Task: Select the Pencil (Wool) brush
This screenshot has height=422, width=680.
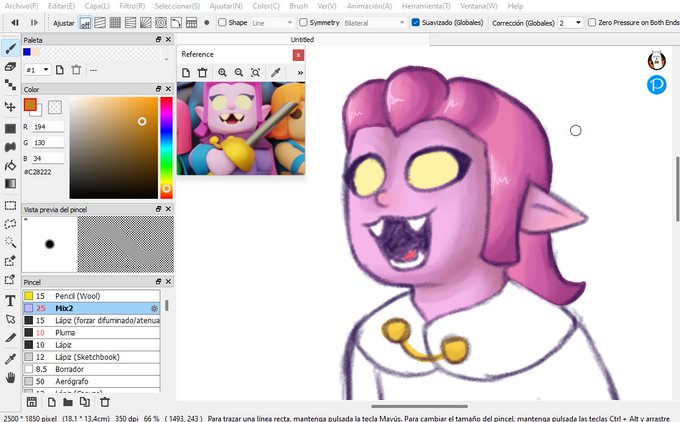Action: coord(92,296)
